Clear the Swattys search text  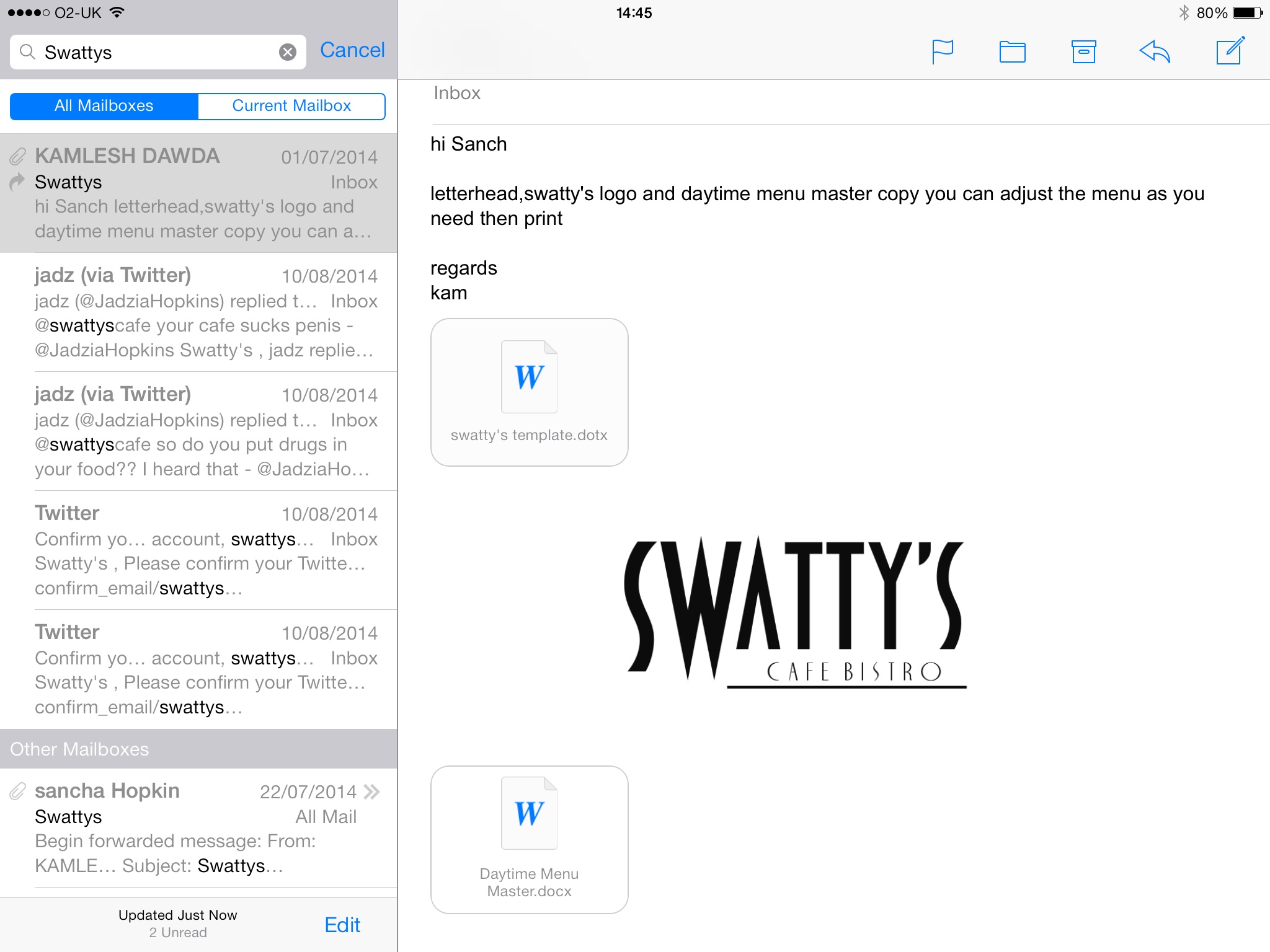pos(287,52)
